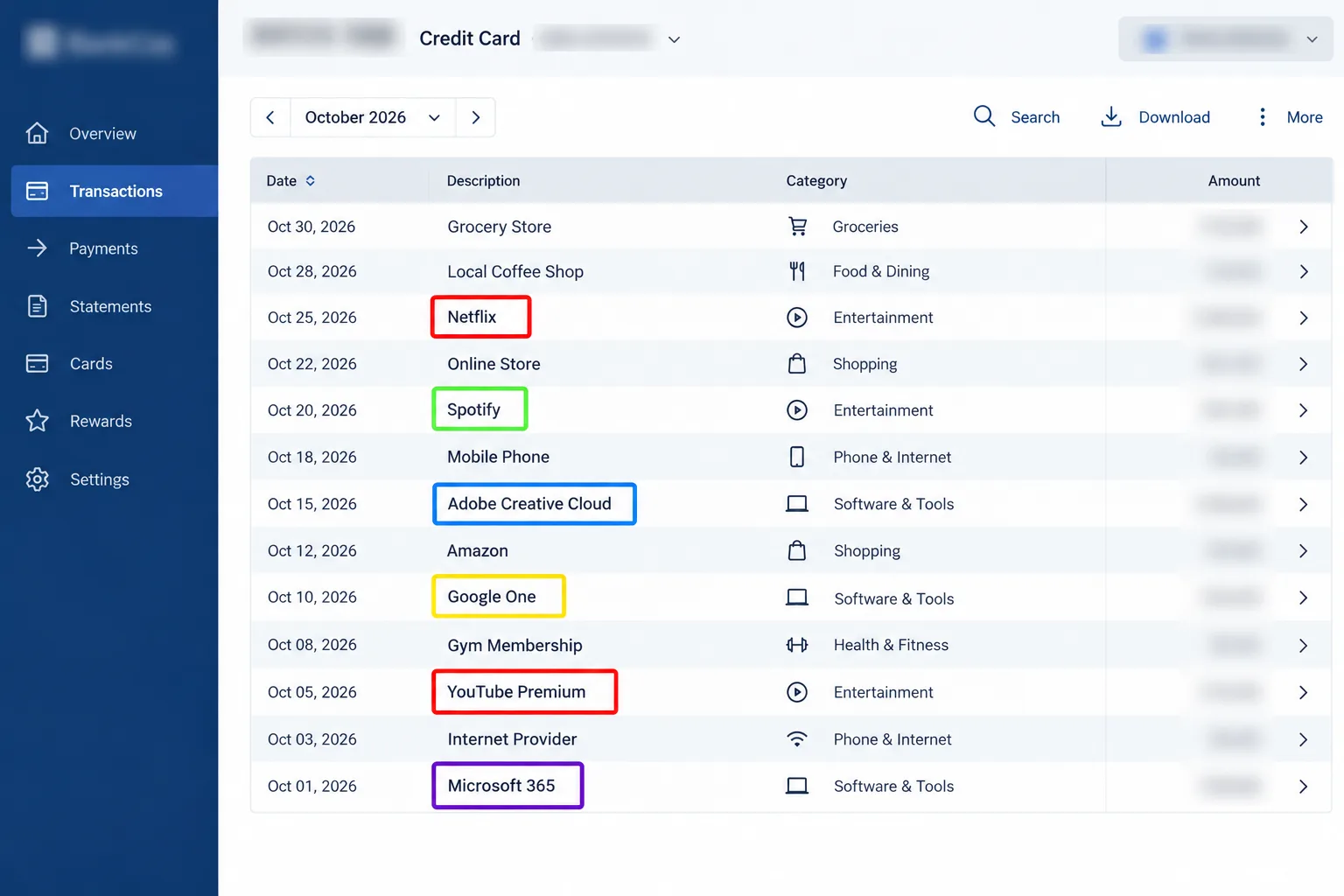This screenshot has height=896, width=1344.
Task: Open the Settings menu item
Action: (100, 479)
